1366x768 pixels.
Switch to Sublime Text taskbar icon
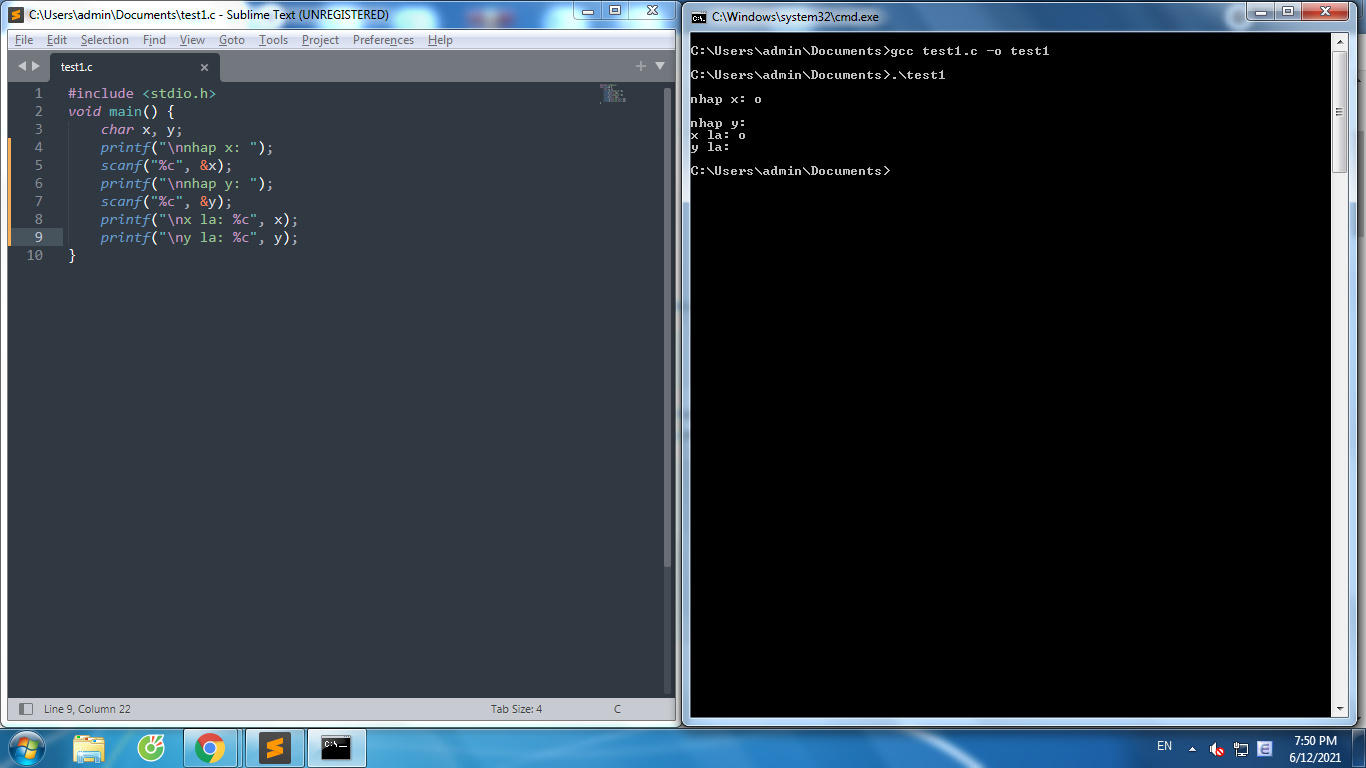pos(274,748)
